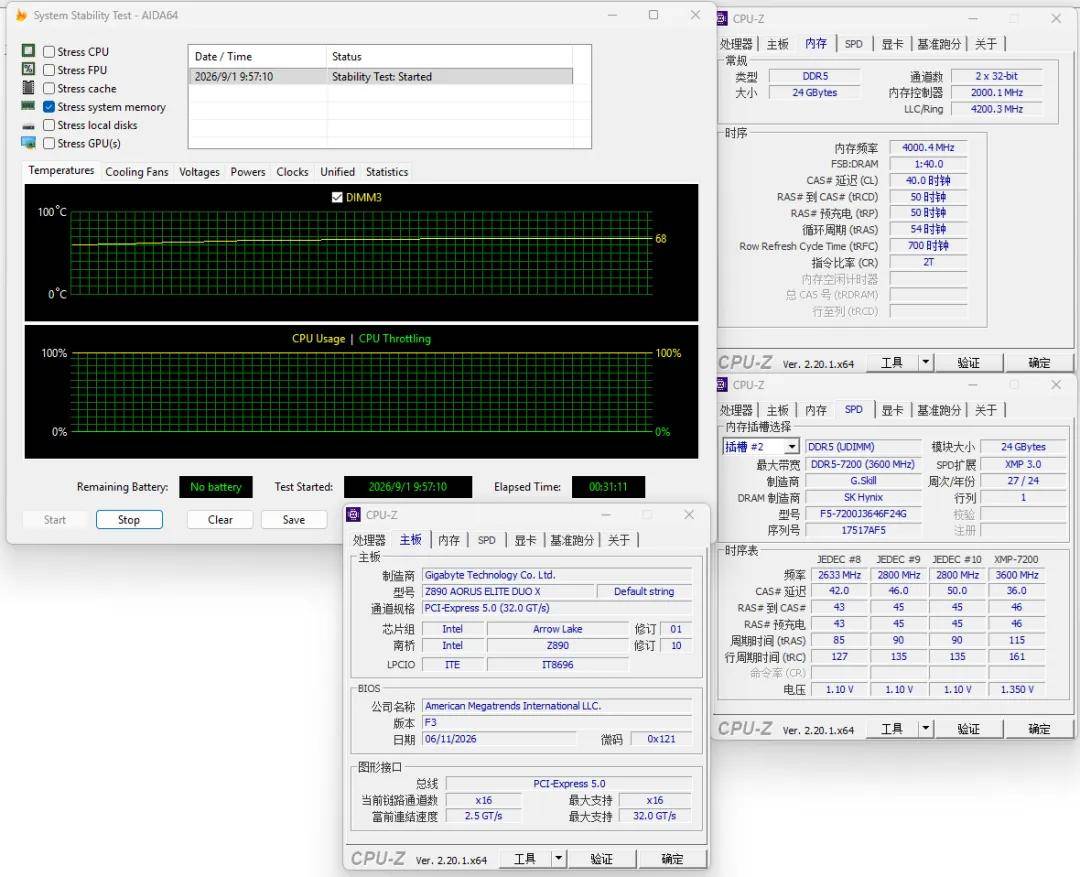This screenshot has height=877, width=1080.
Task: Enable the Stress FPU checkbox
Action: pyautogui.click(x=49, y=70)
